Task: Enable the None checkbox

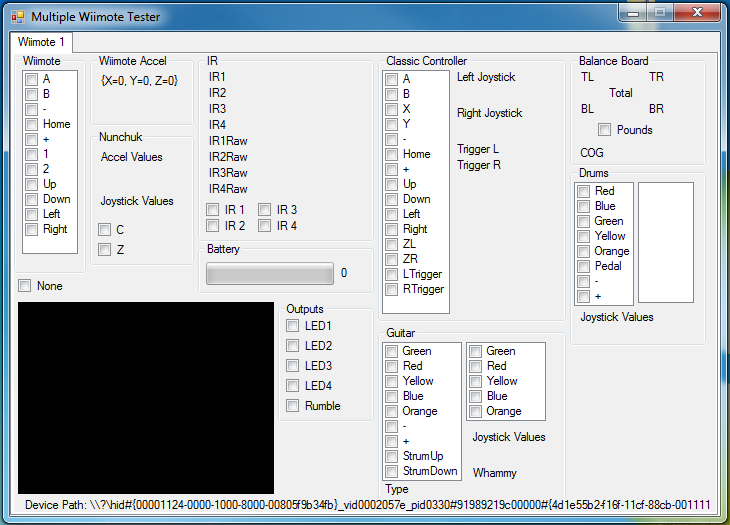Action: (24, 286)
